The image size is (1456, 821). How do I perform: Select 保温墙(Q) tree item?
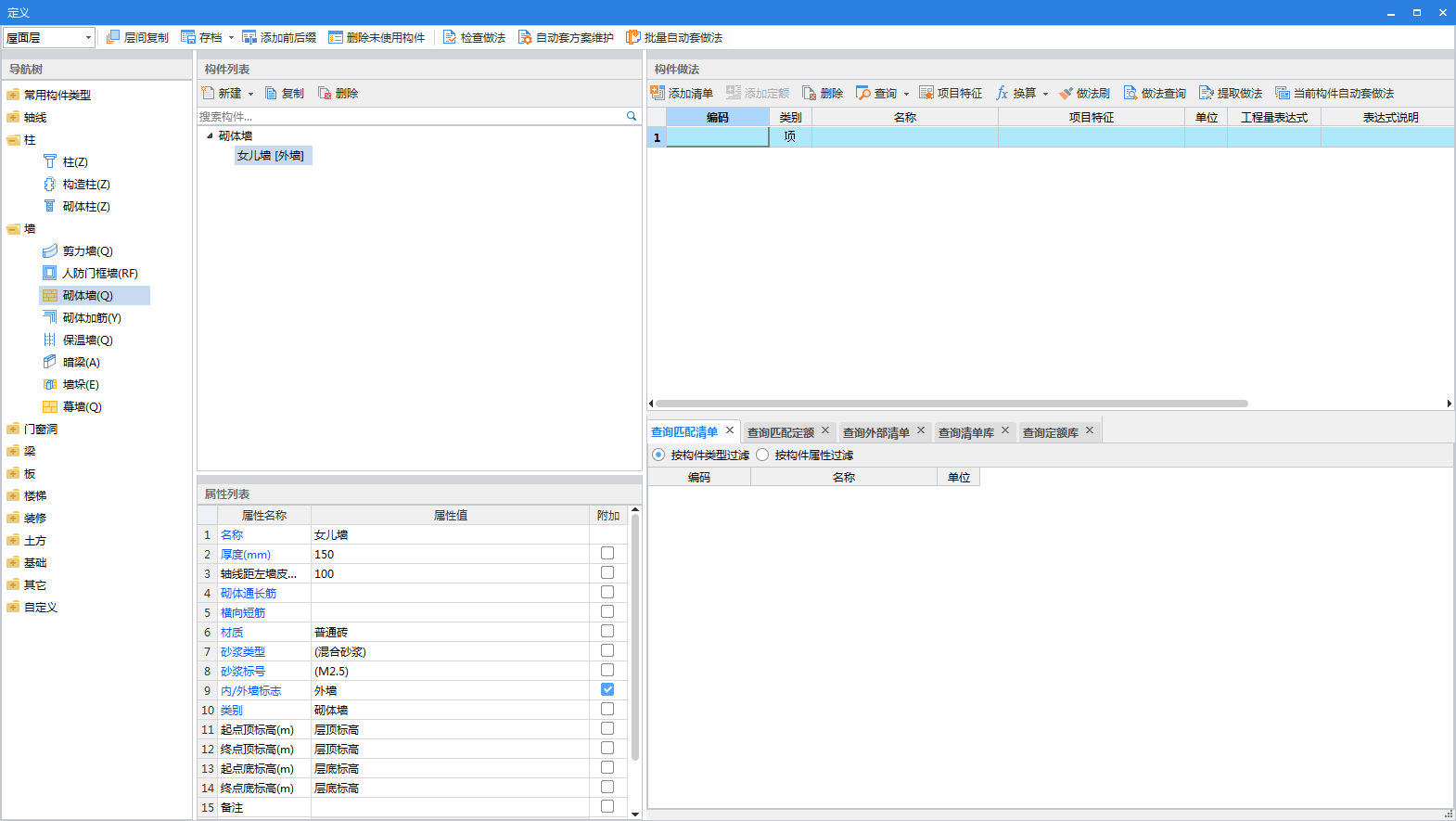(87, 340)
